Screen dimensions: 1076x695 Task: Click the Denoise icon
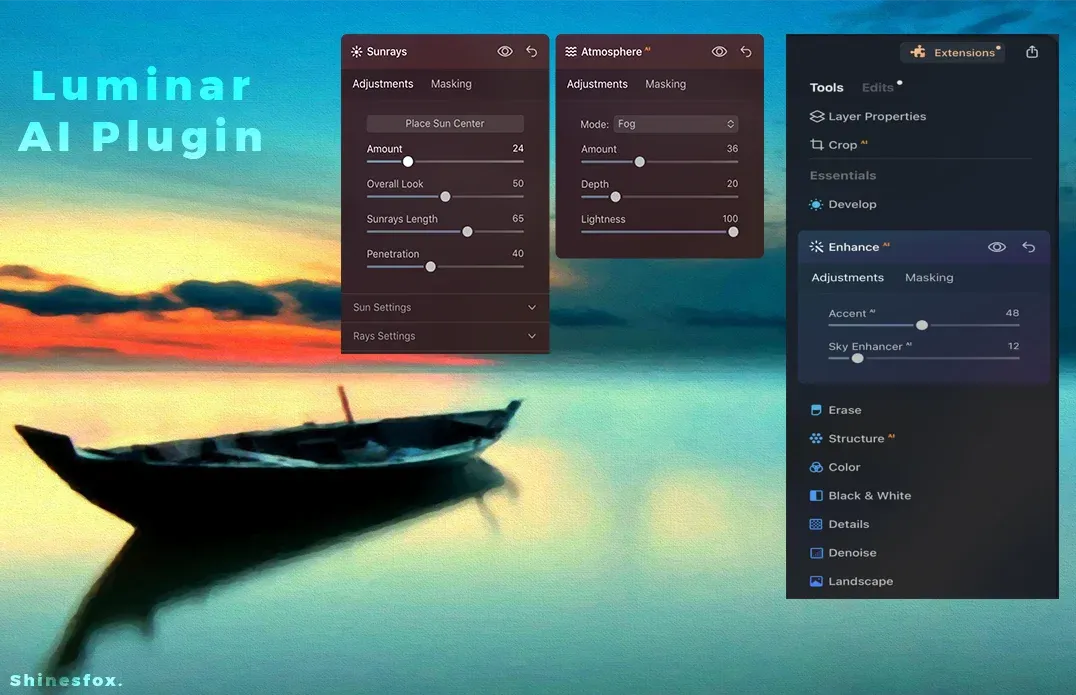click(x=816, y=553)
